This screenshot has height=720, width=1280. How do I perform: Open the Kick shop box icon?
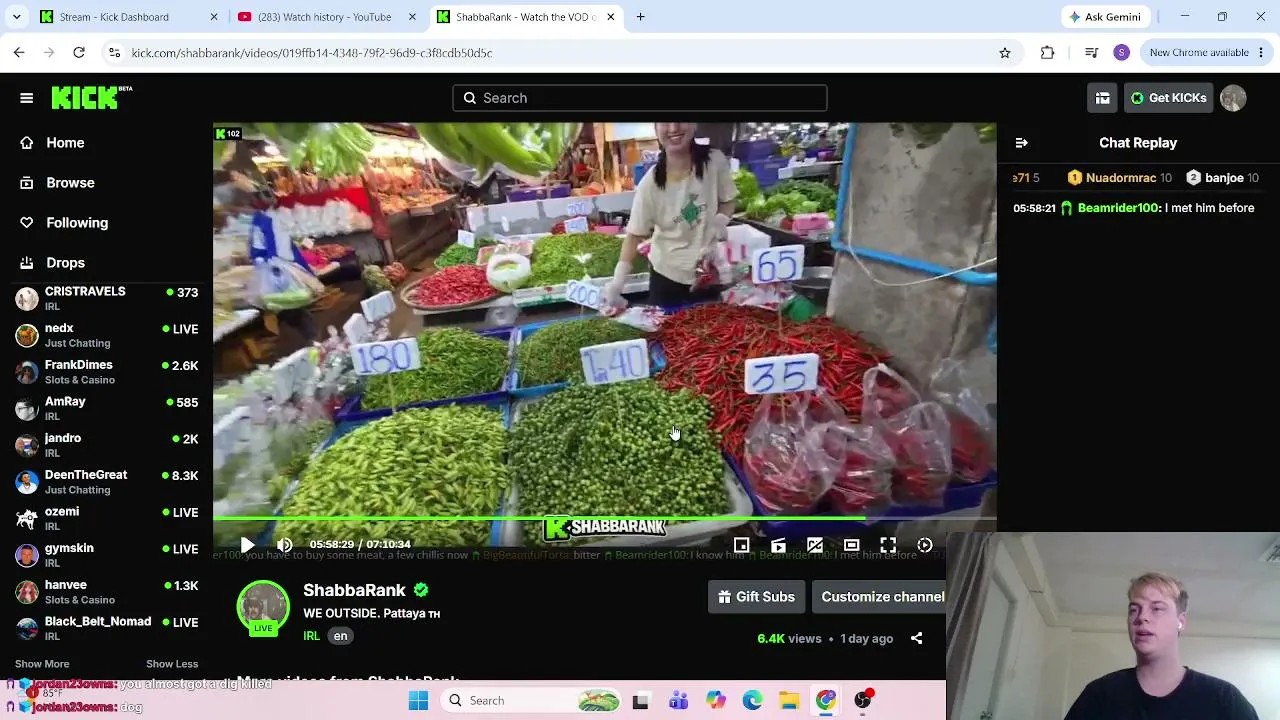1102,98
